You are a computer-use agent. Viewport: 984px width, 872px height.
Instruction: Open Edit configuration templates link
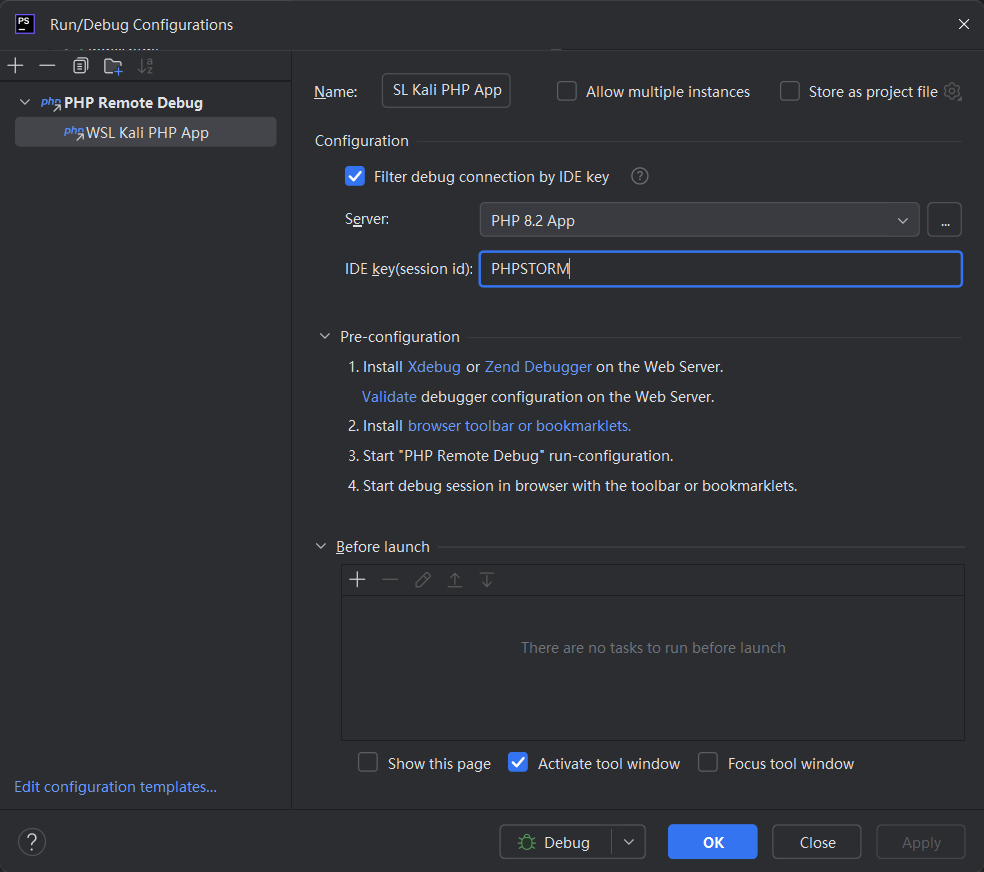[x=115, y=787]
